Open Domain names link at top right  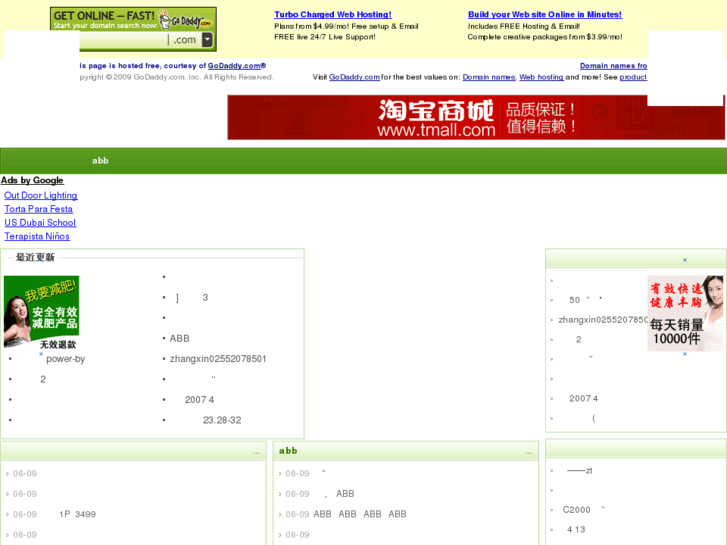(613, 66)
